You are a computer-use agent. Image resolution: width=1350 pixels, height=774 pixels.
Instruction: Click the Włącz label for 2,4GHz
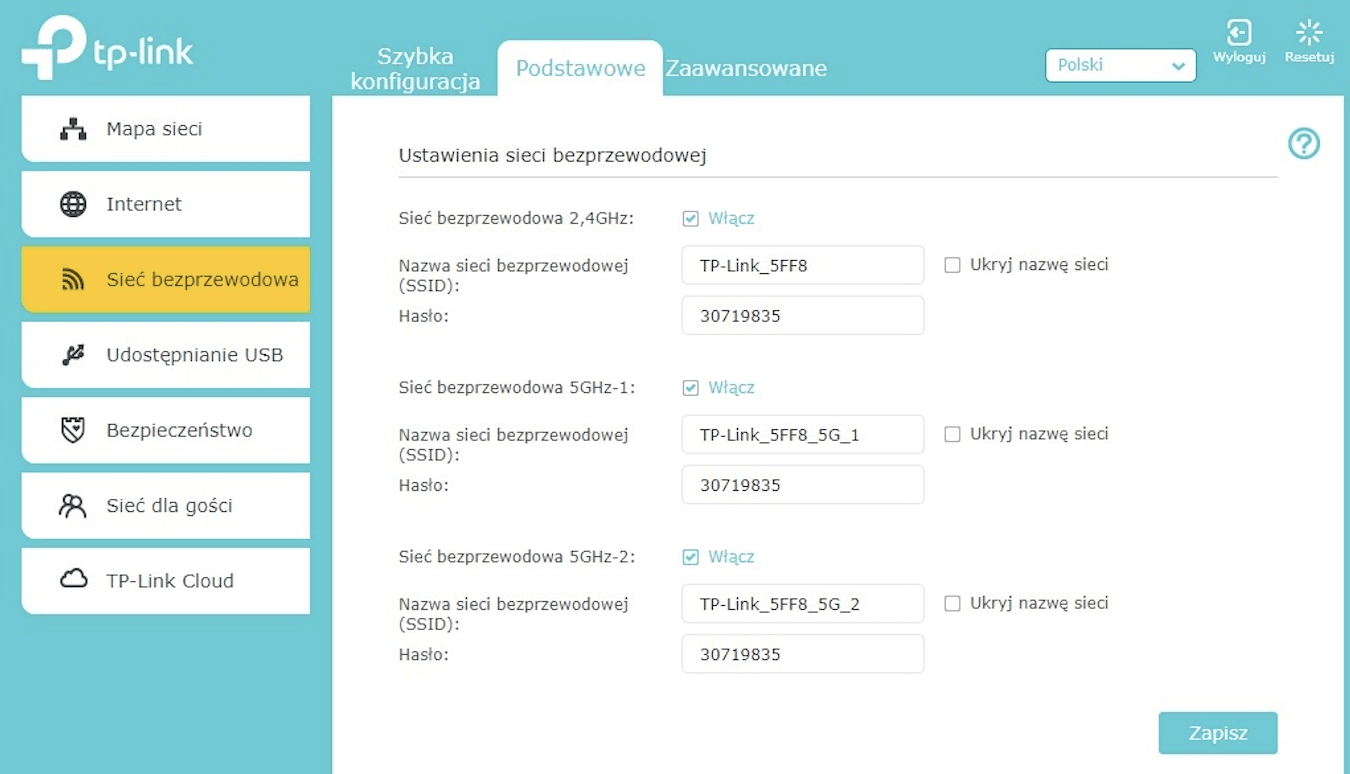pos(731,218)
